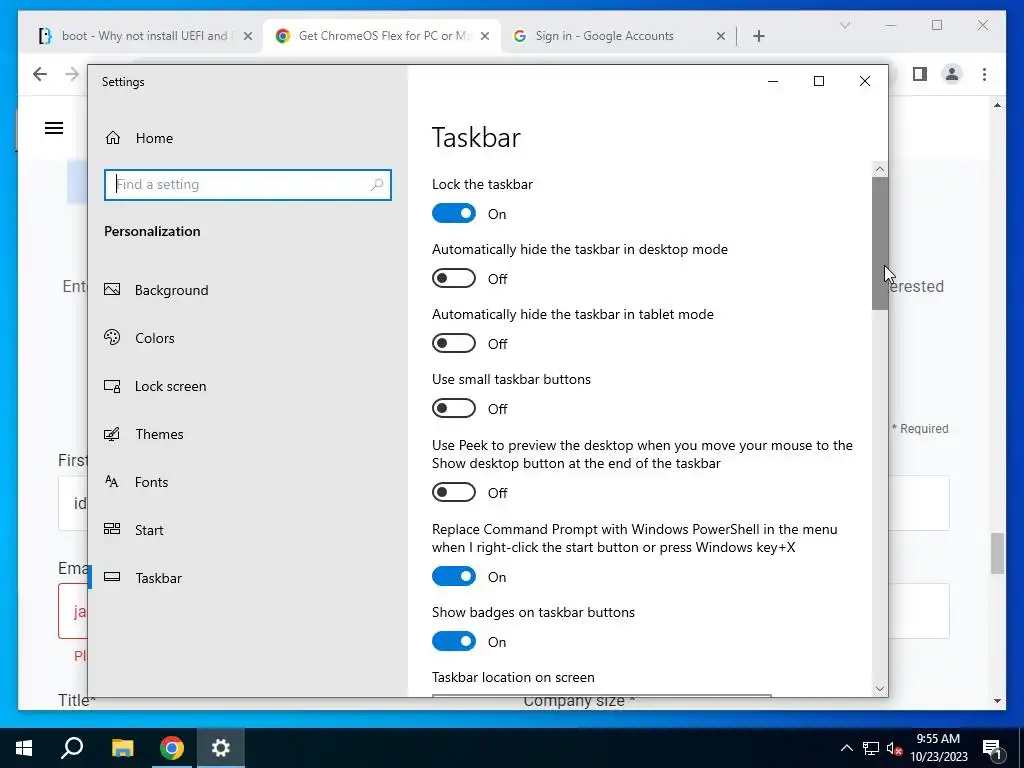The height and width of the screenshot is (768, 1024).
Task: Minimize the Settings window
Action: (773, 81)
